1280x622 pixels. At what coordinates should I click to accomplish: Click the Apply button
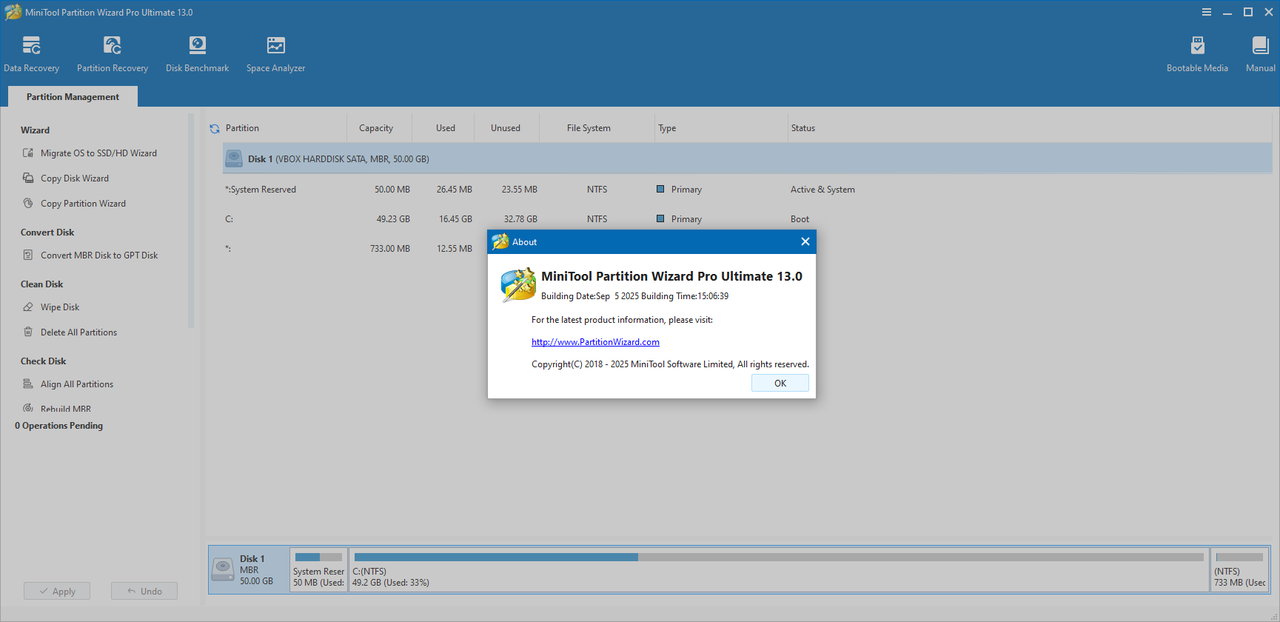point(57,591)
